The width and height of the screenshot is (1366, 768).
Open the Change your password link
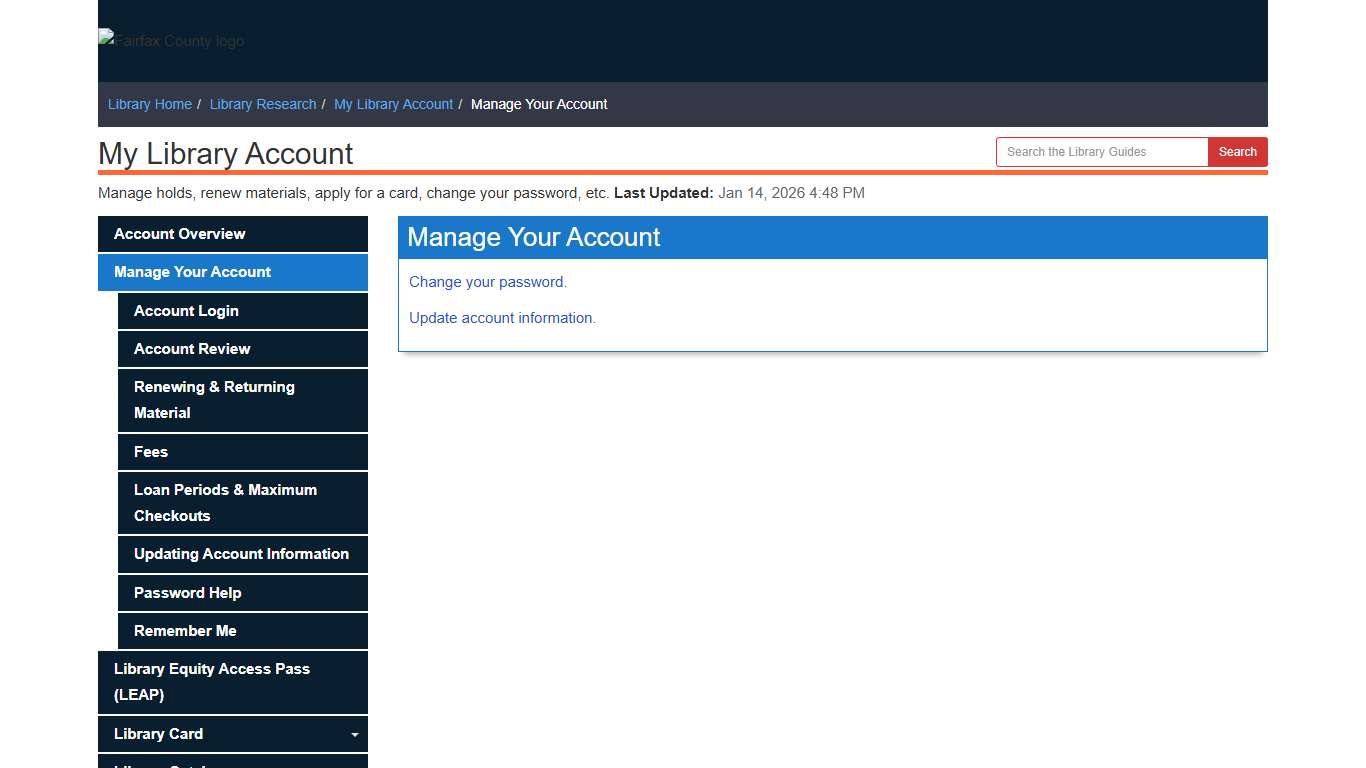(x=487, y=281)
